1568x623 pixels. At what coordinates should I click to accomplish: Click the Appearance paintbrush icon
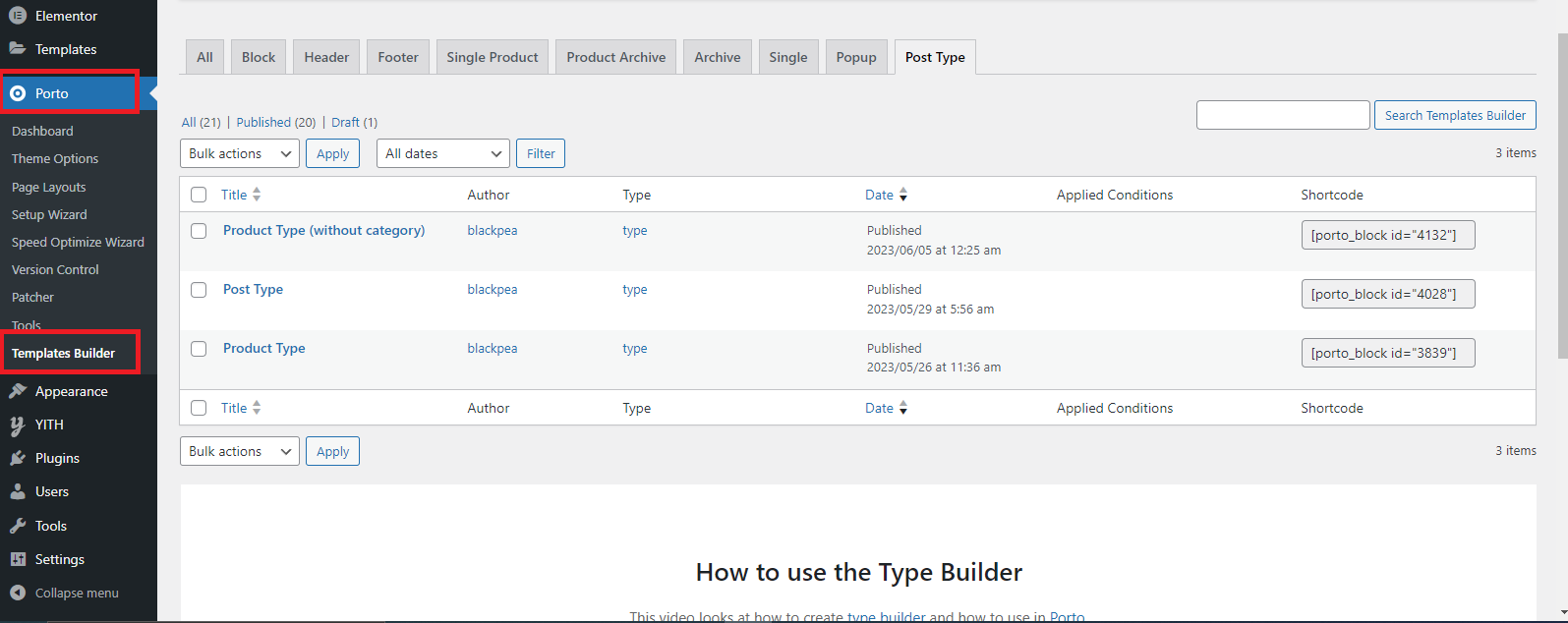(18, 391)
